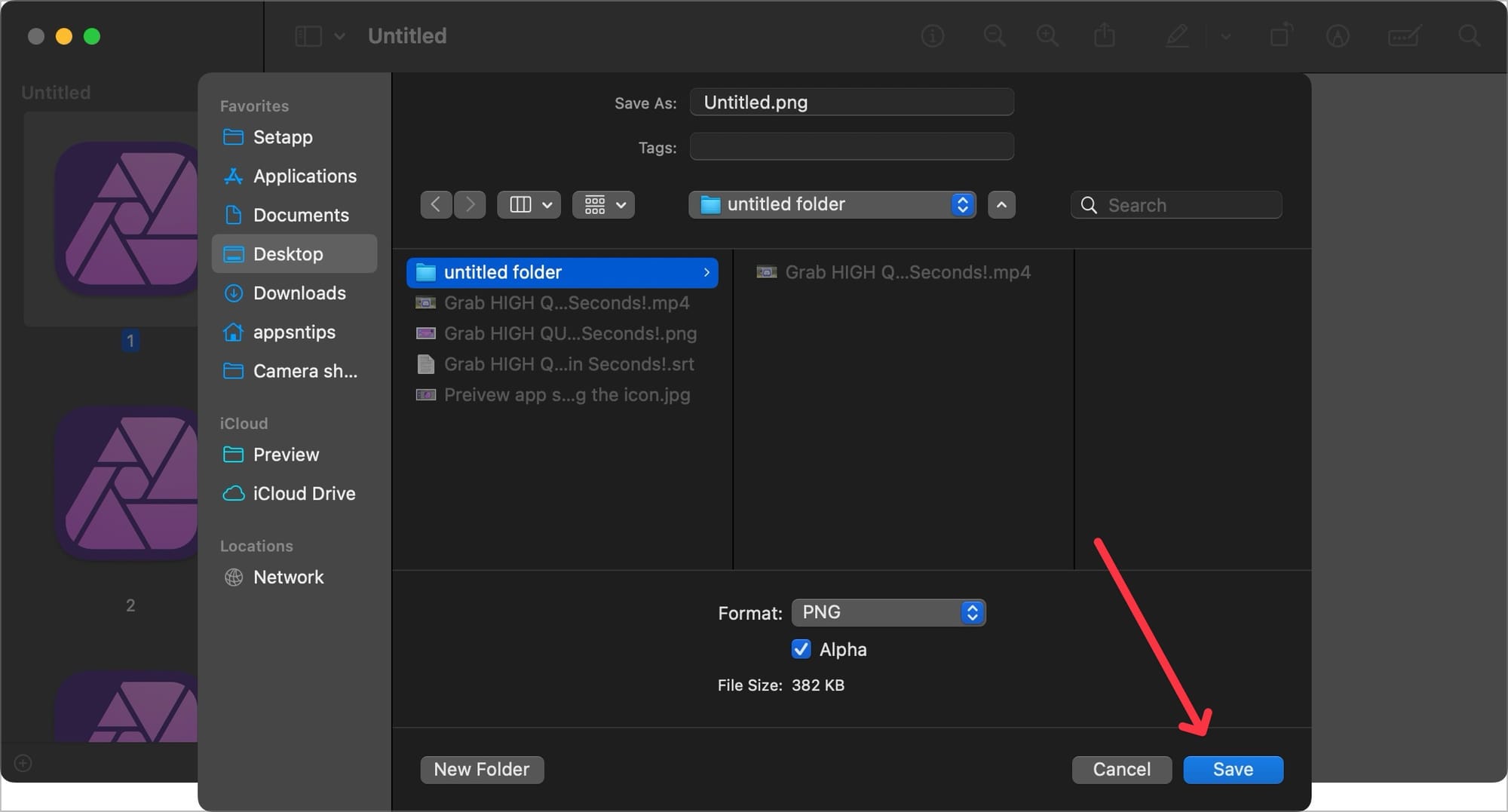Screen dimensions: 1508x812
Task: Select Downloads in the sidebar
Action: pos(299,293)
